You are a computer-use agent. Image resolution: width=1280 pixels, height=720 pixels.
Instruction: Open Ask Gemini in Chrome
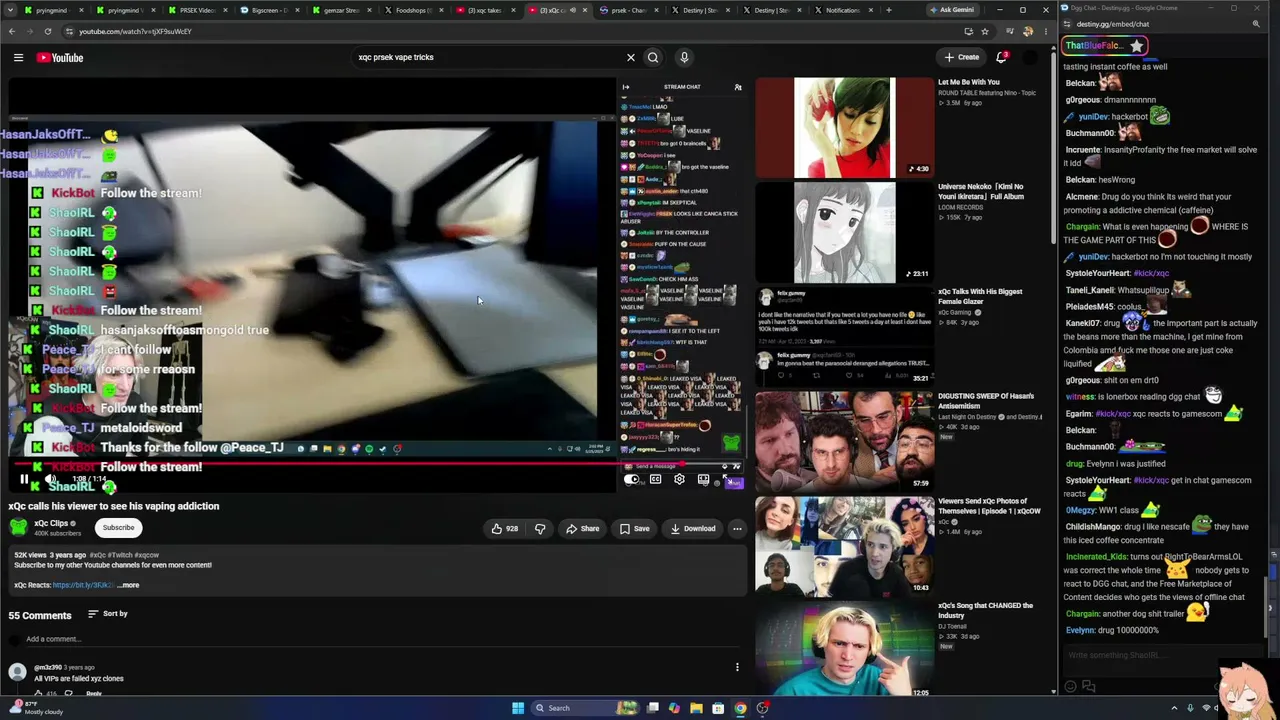[x=951, y=10]
